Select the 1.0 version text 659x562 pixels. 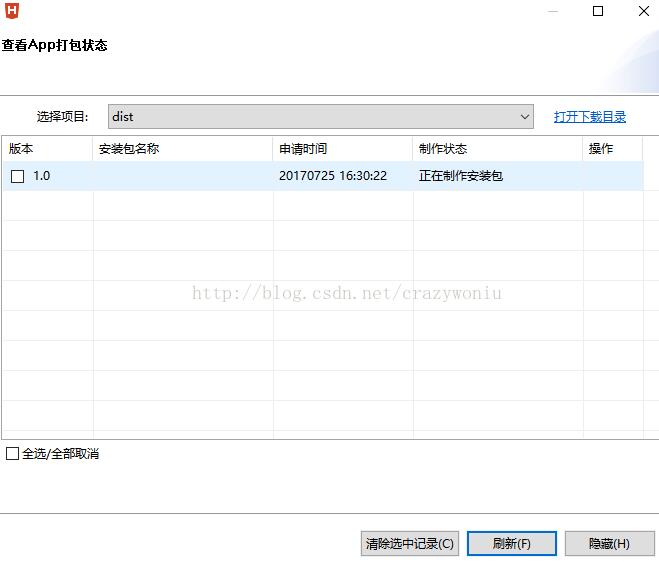pos(42,176)
